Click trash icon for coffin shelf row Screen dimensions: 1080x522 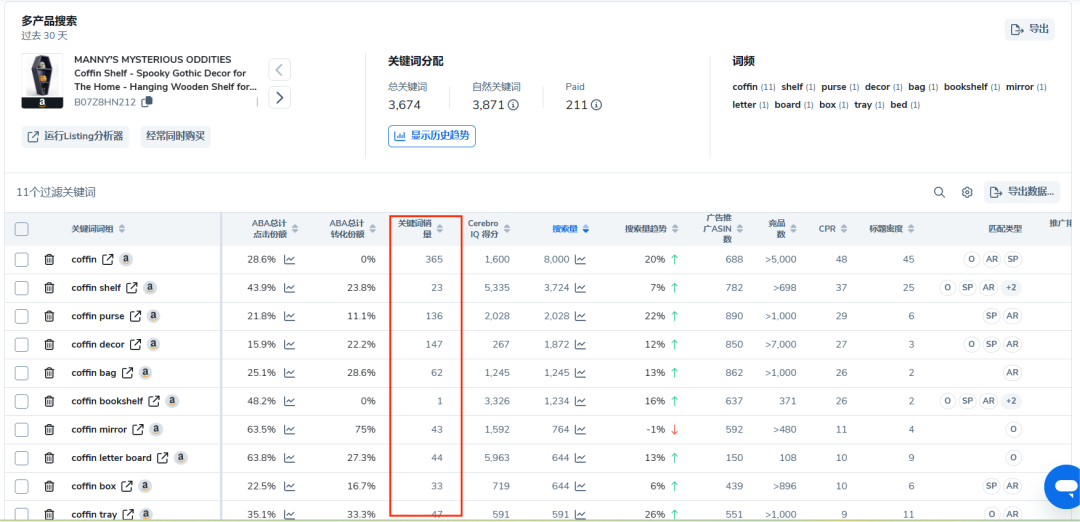pos(49,288)
